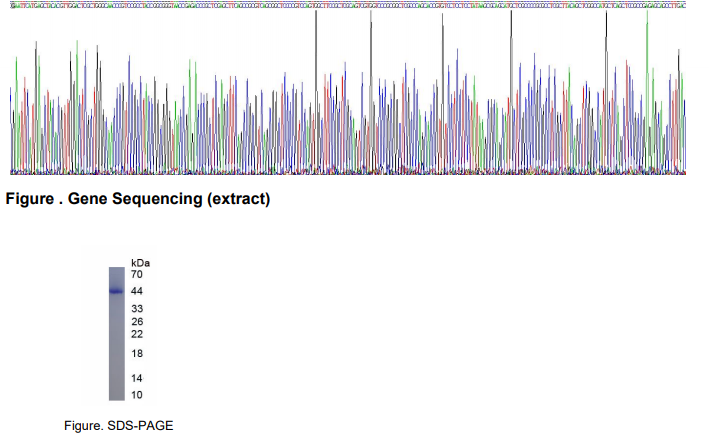Click the chromatogram baseline at far left
The width and height of the screenshot is (709, 436).
pyautogui.click(x=14, y=172)
